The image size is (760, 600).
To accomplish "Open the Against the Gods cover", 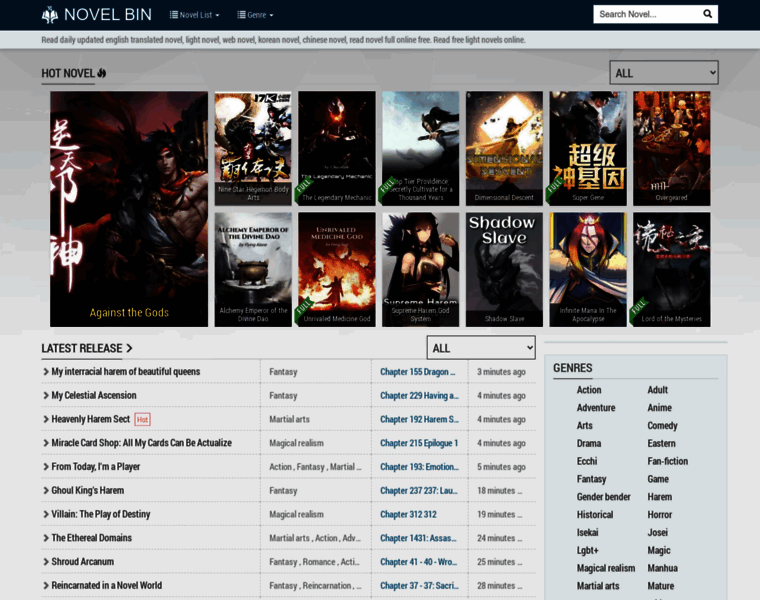I will (129, 209).
